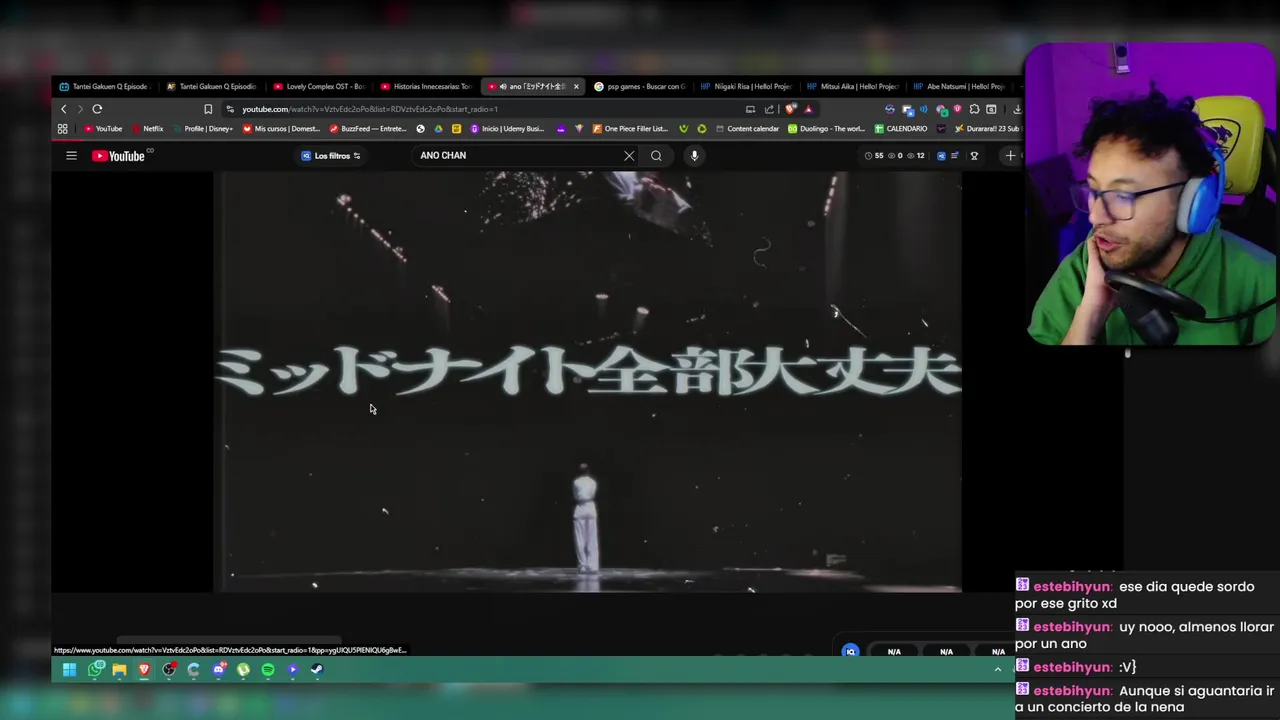Screen dimensions: 1280x720
Task: Reload the page with the refresh icon
Action: (x=97, y=109)
